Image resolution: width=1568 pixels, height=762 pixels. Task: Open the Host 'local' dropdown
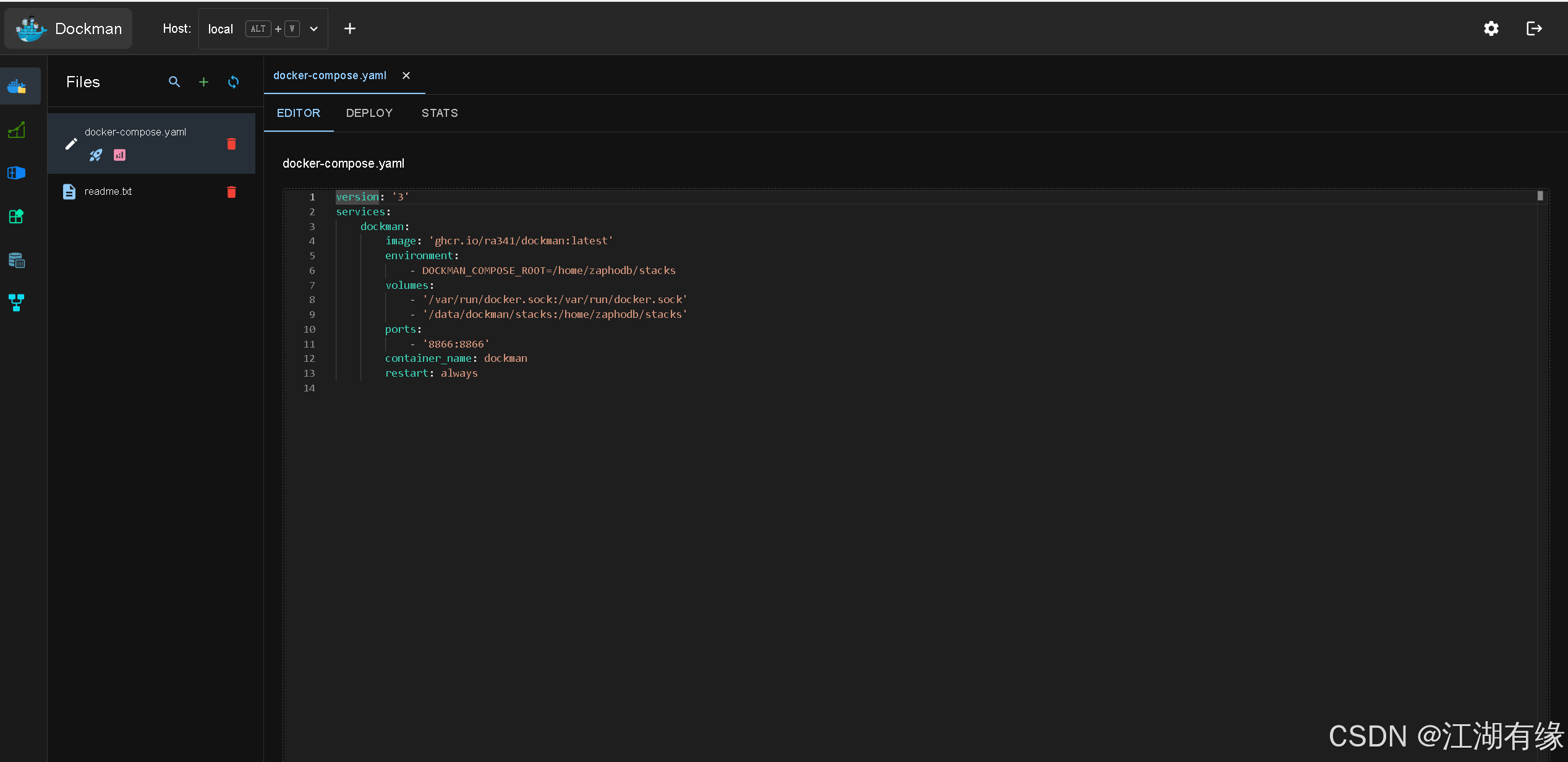click(x=263, y=28)
